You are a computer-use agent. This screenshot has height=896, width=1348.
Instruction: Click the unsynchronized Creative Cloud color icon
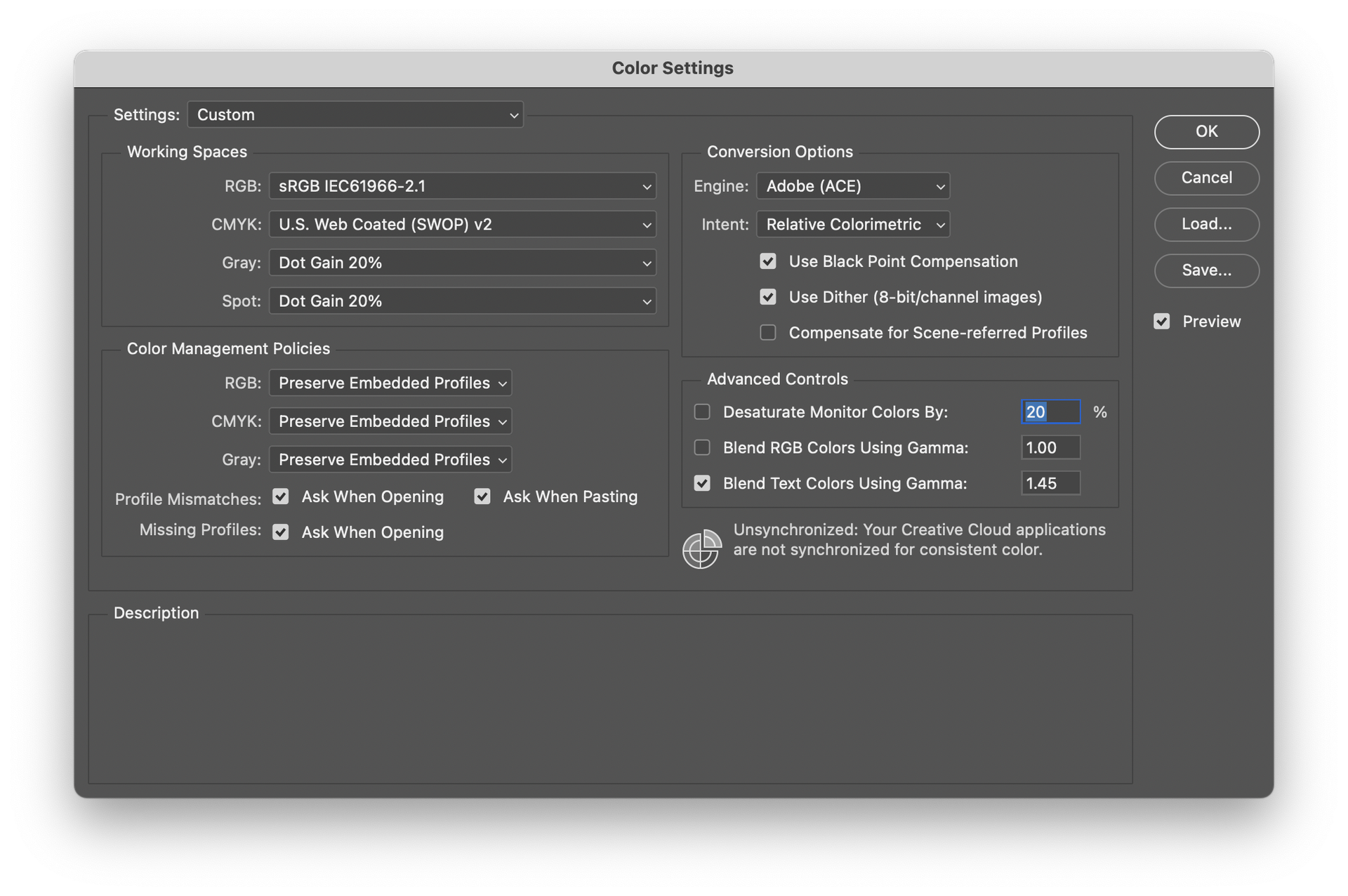(x=701, y=548)
